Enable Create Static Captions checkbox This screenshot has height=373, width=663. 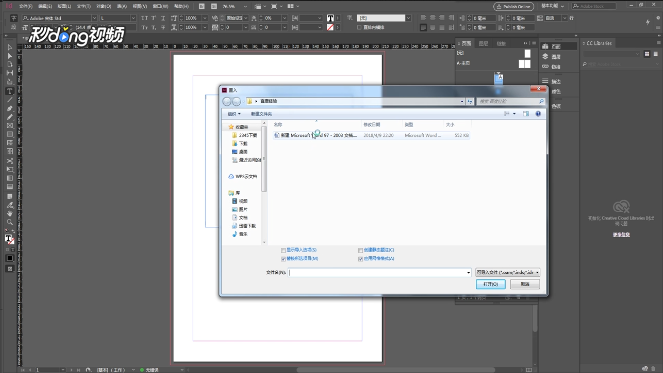[360, 250]
